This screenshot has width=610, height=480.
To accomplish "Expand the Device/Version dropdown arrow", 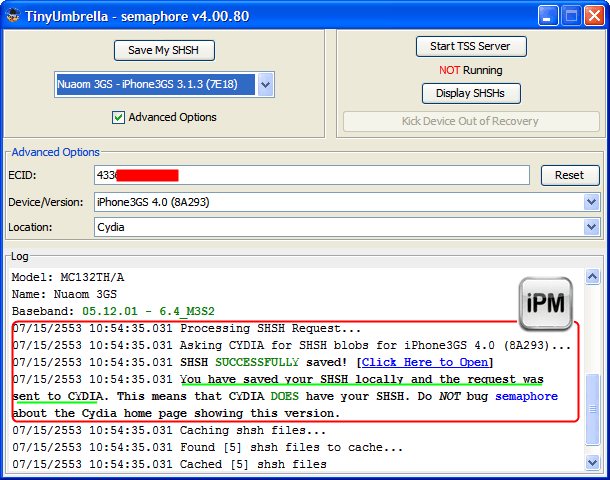I will (591, 202).
